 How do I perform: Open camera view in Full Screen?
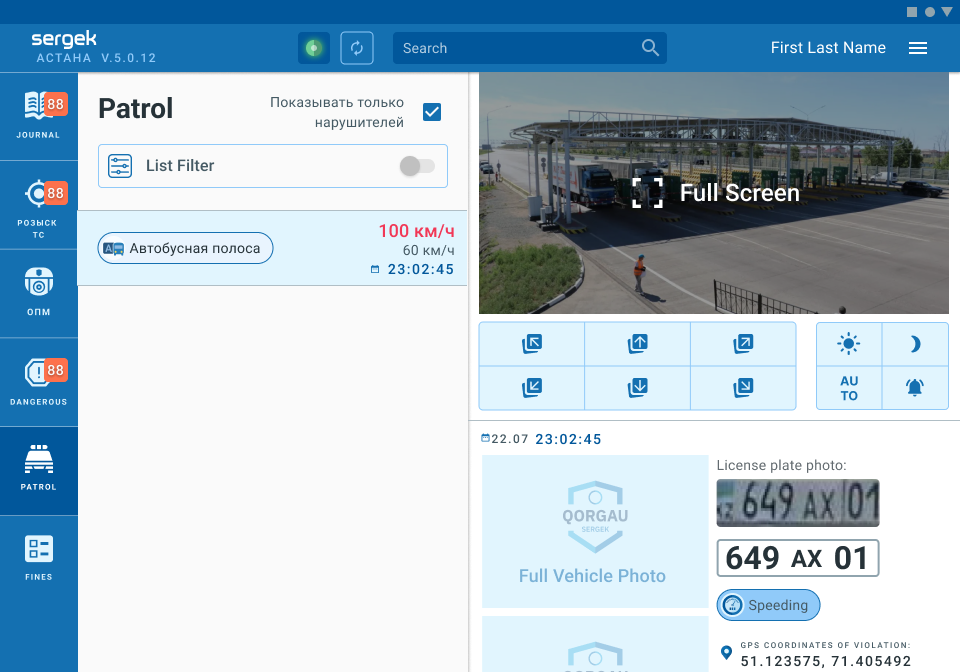click(716, 193)
